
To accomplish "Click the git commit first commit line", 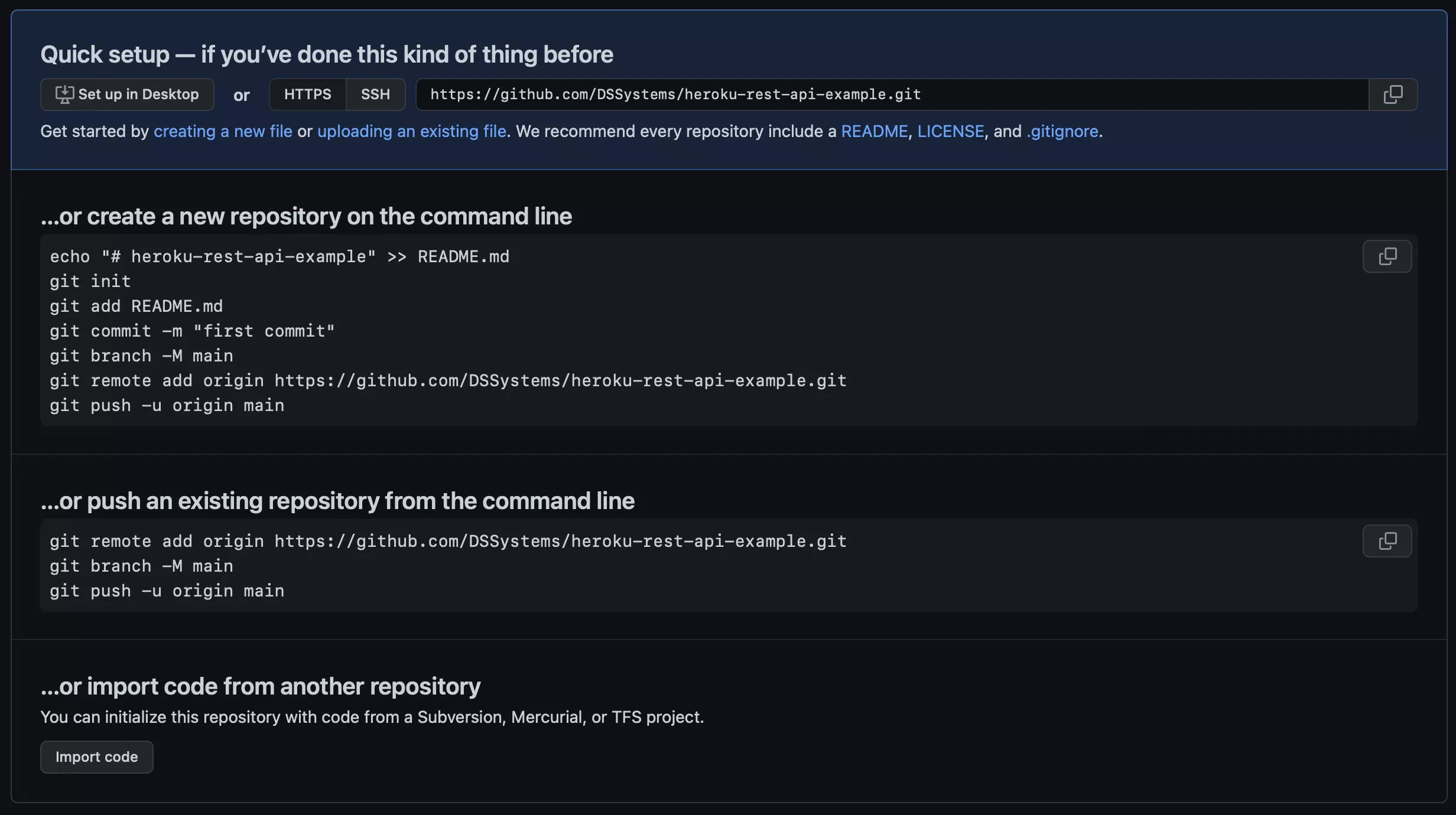I will (x=192, y=331).
